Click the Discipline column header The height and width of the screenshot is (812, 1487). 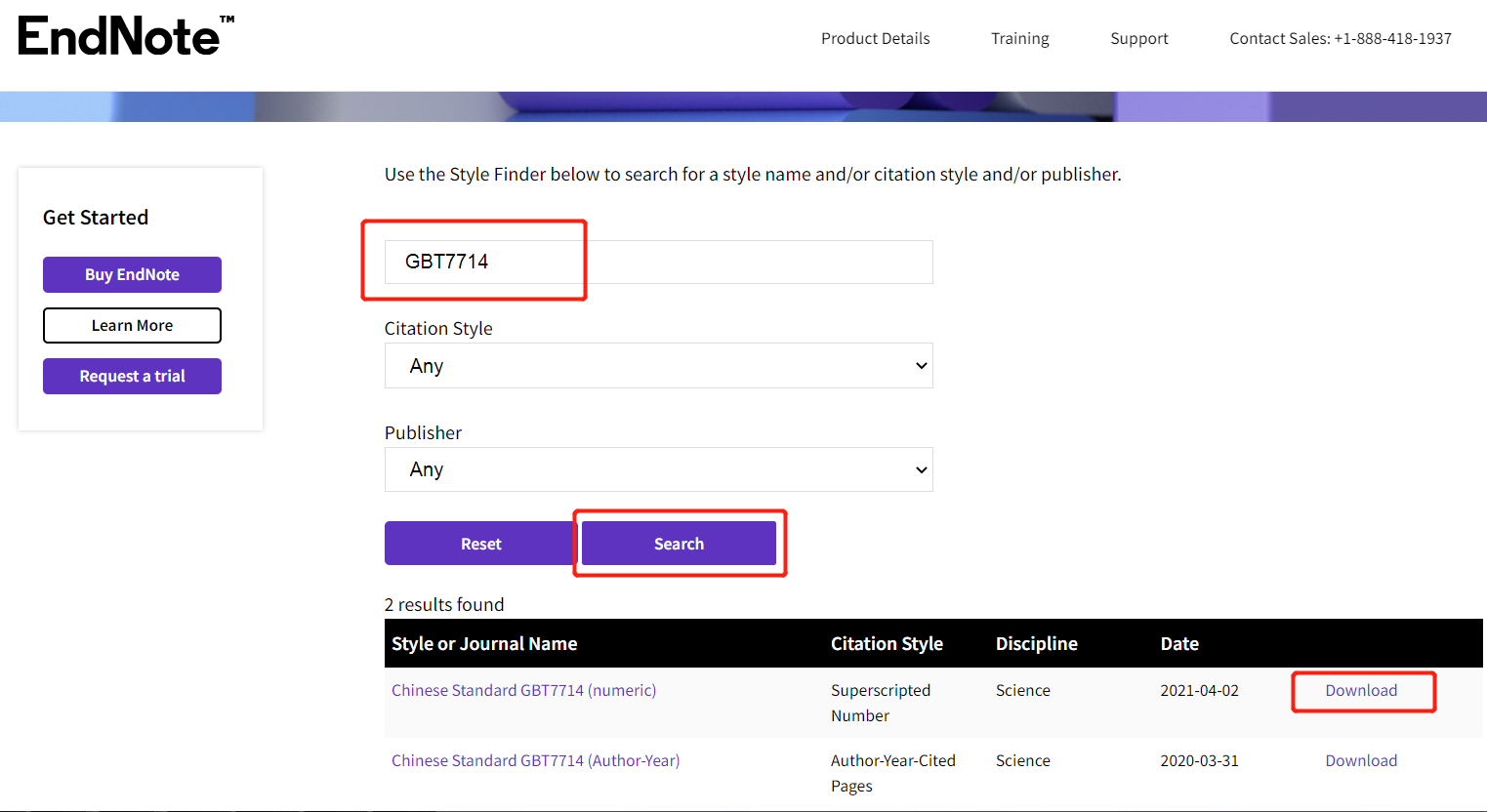pyautogui.click(x=1036, y=643)
